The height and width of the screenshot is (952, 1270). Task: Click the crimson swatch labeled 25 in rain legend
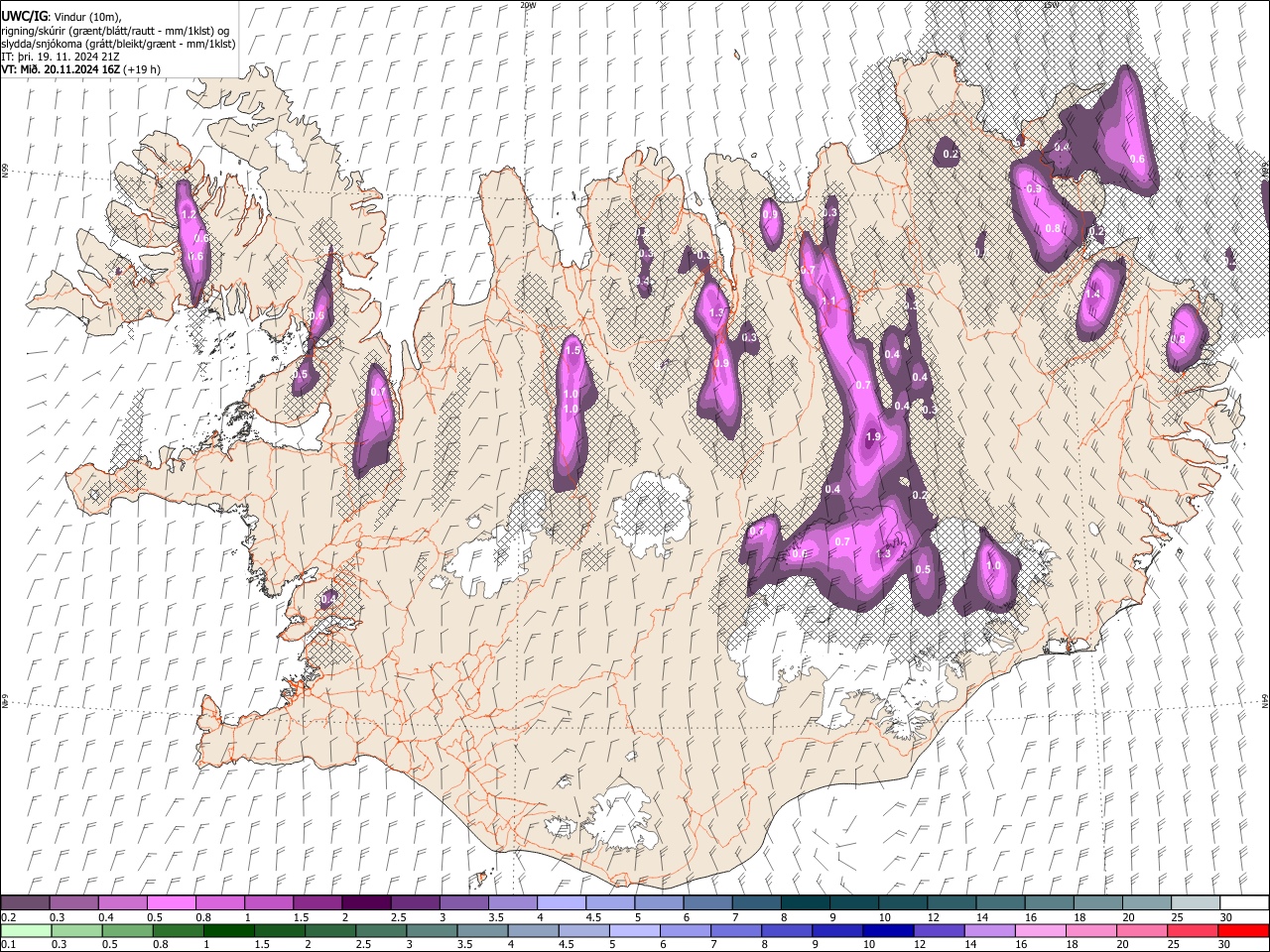(1193, 930)
